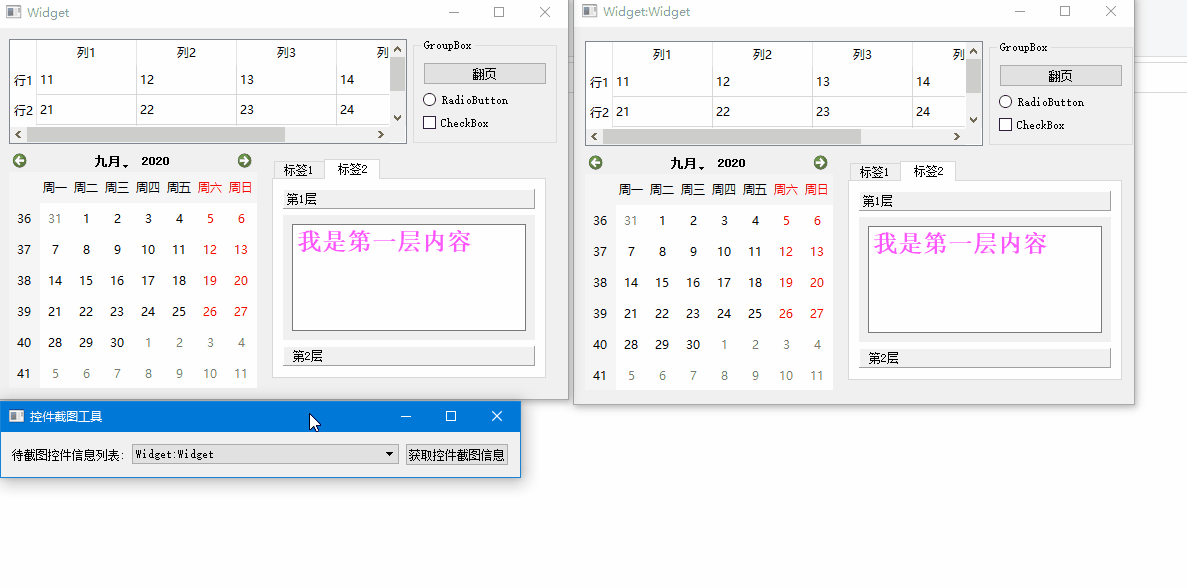
Task: Click table scroll-down arrow in Widget window
Action: click(398, 117)
